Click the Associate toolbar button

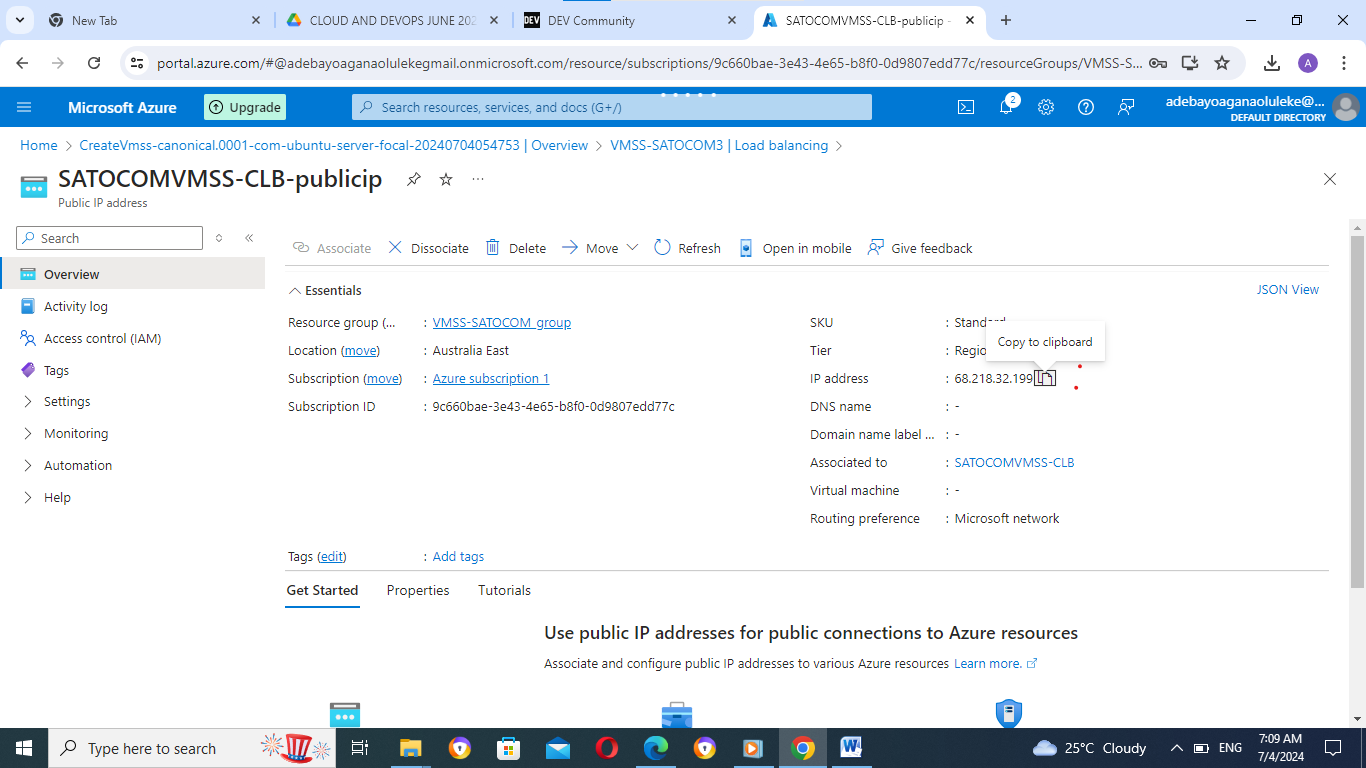331,248
